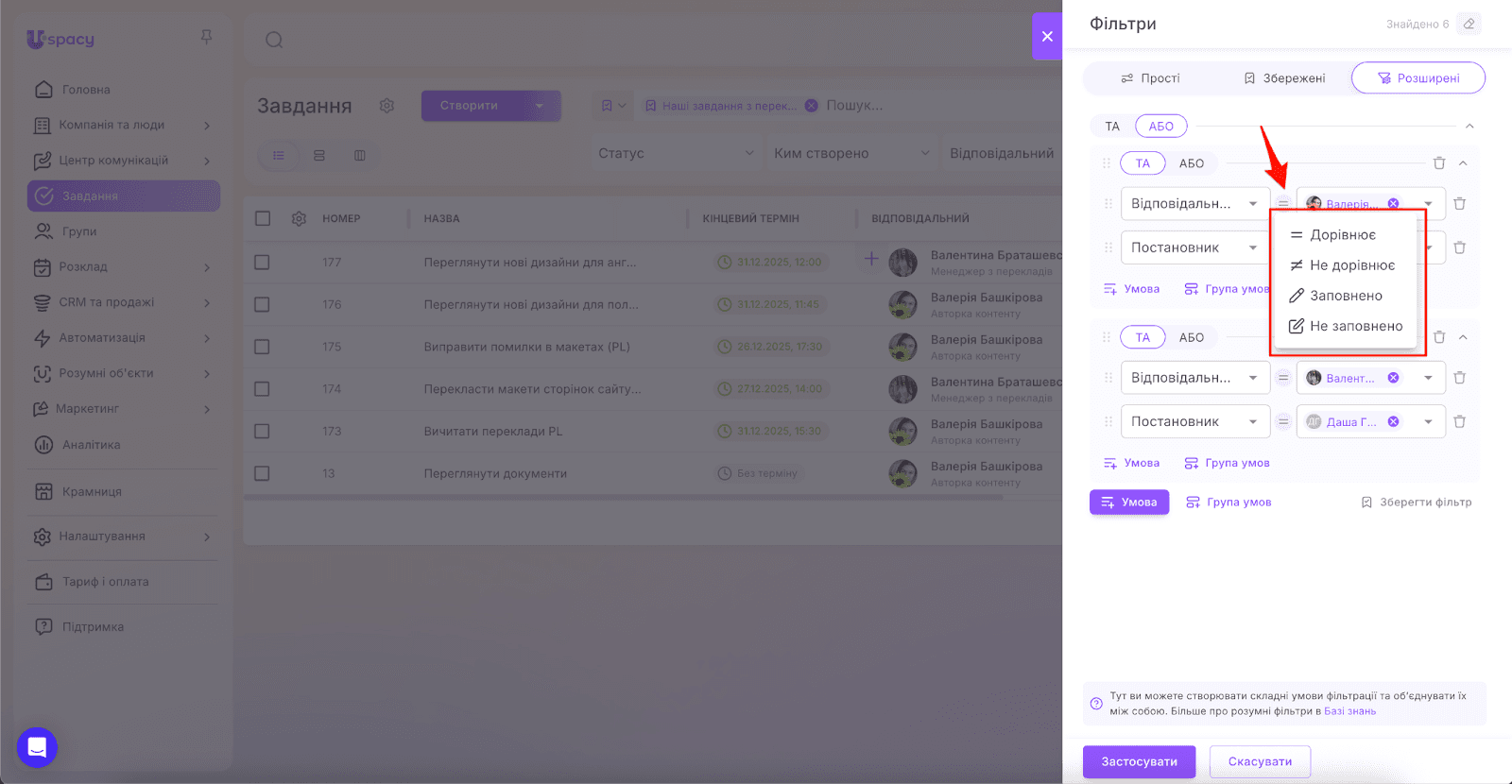Click the plus icon in task 177 row
Screen dimensions: 1512x784
(871, 258)
